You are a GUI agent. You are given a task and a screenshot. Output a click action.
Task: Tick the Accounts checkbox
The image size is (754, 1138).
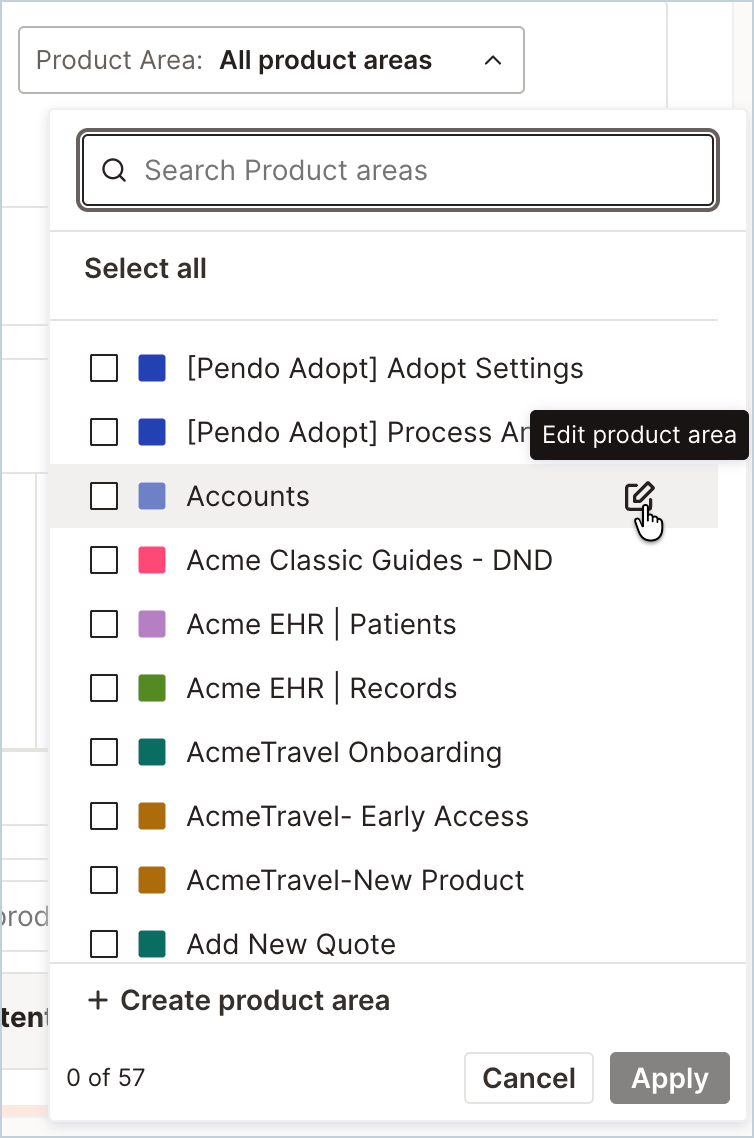click(104, 496)
